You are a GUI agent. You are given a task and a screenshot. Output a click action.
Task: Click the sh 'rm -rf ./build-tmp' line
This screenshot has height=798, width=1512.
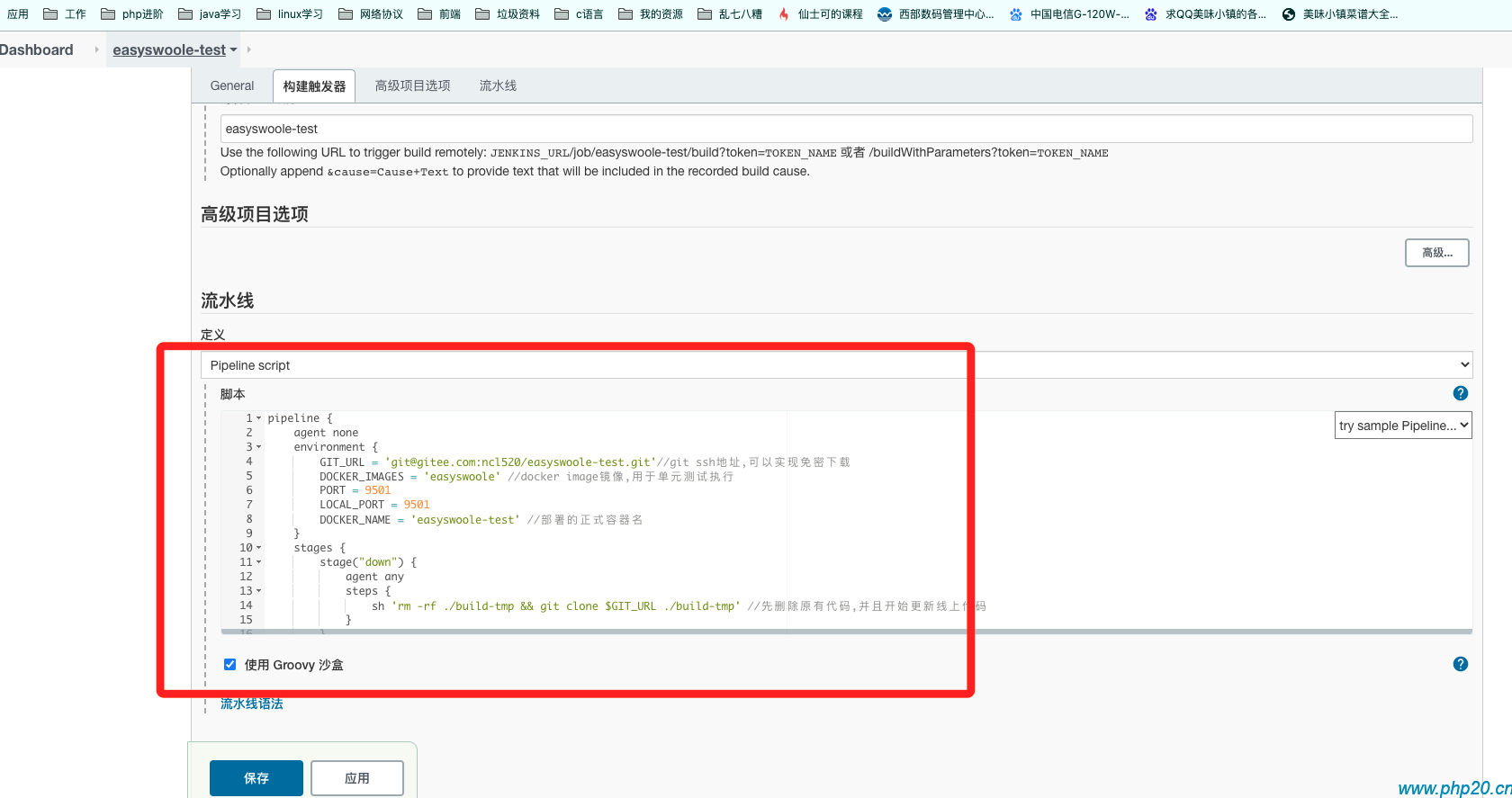pyautogui.click(x=679, y=605)
